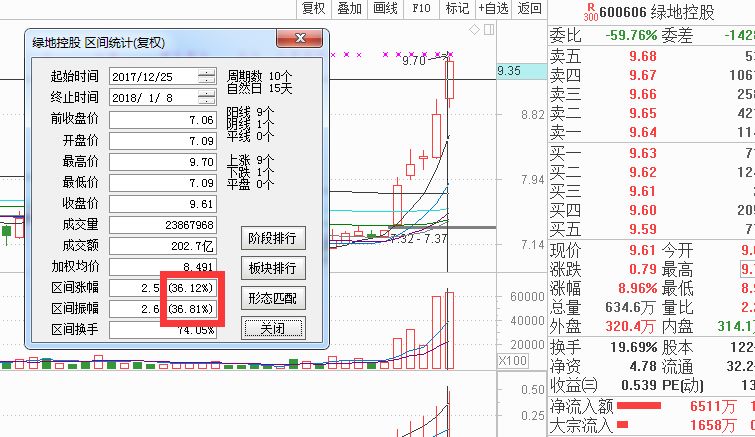The height and width of the screenshot is (437, 755).
Task: Click the 形态匹配 button
Action: point(273,298)
